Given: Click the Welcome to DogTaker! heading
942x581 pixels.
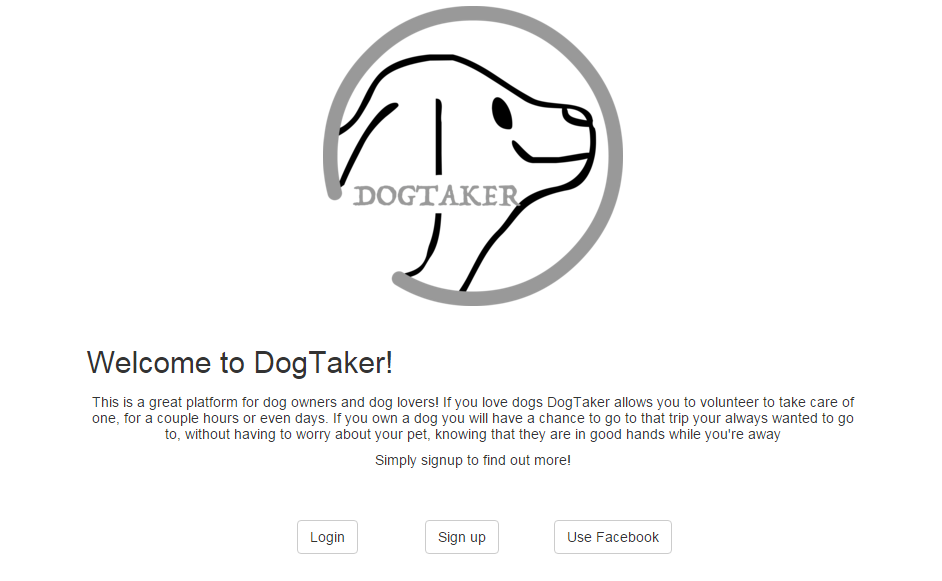Looking at the screenshot, I should (x=240, y=363).
